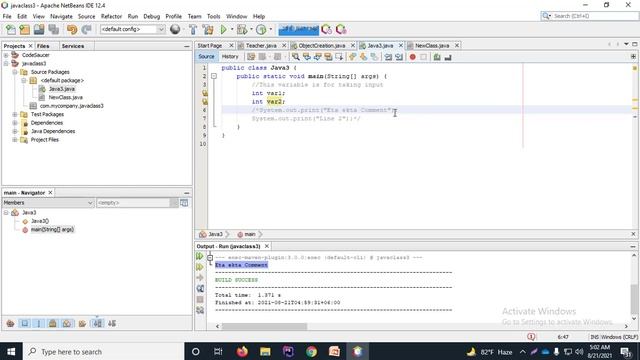Click the Source view button
This screenshot has height=360, width=640.
206,56
